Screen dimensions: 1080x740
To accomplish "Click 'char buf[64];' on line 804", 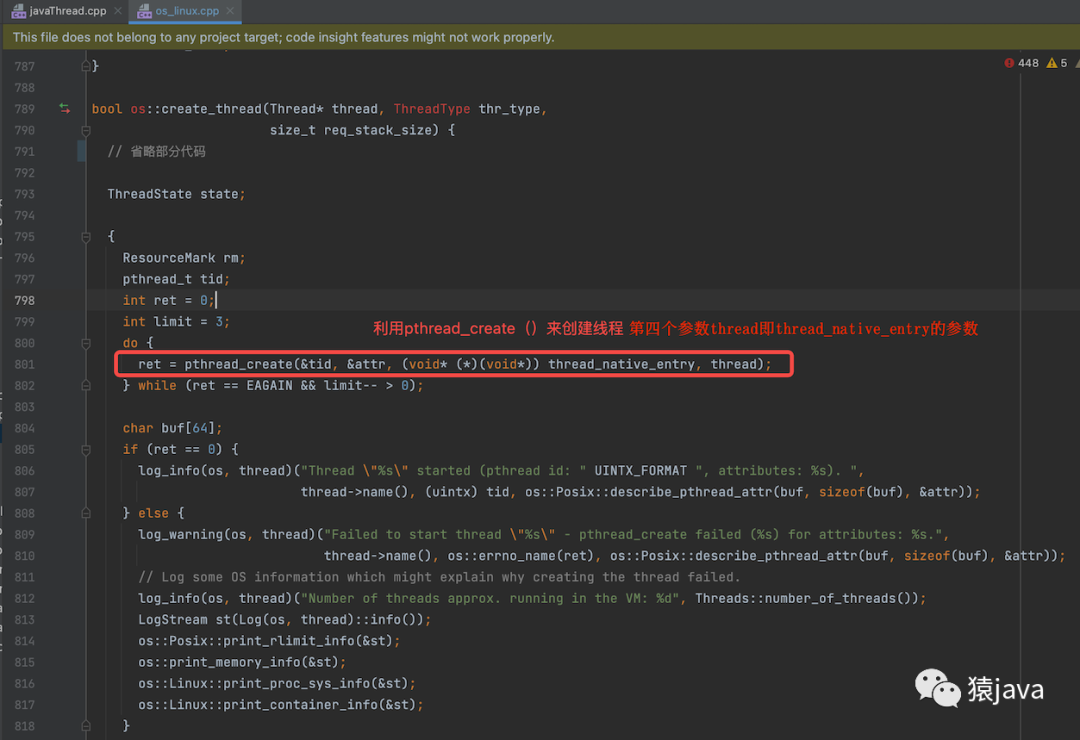I will pyautogui.click(x=173, y=428).
